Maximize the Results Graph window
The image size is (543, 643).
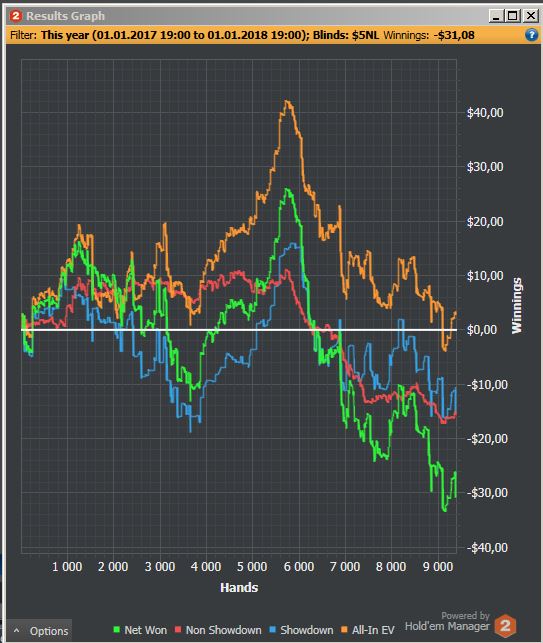pyautogui.click(x=513, y=16)
